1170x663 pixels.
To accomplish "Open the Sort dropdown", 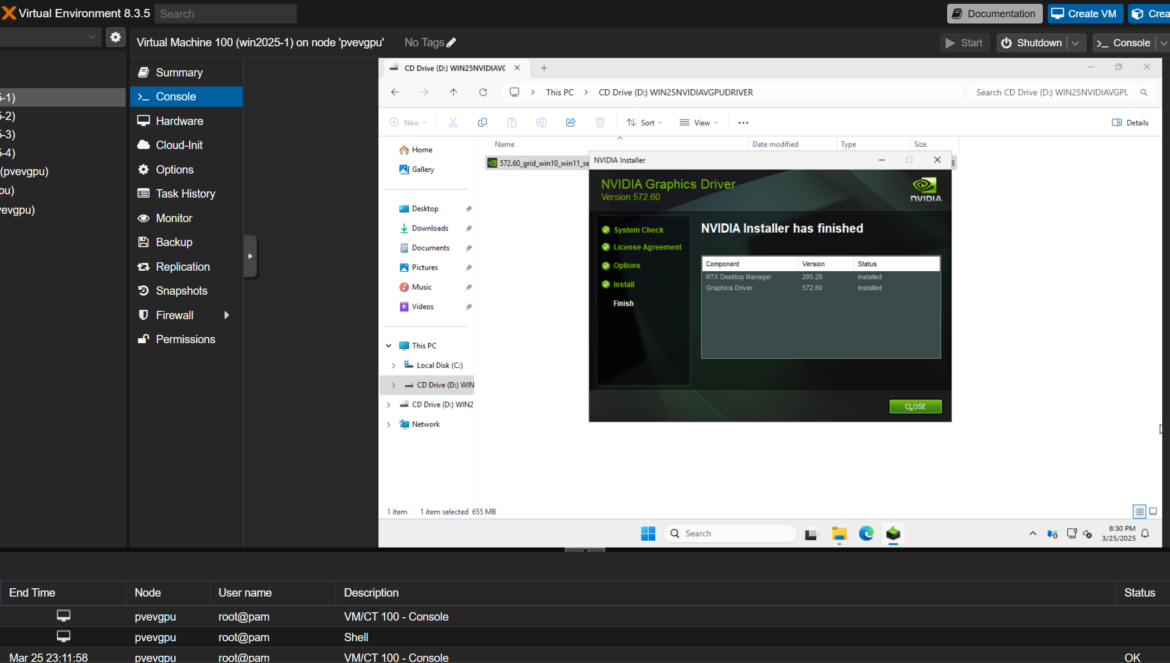I will tap(644, 122).
